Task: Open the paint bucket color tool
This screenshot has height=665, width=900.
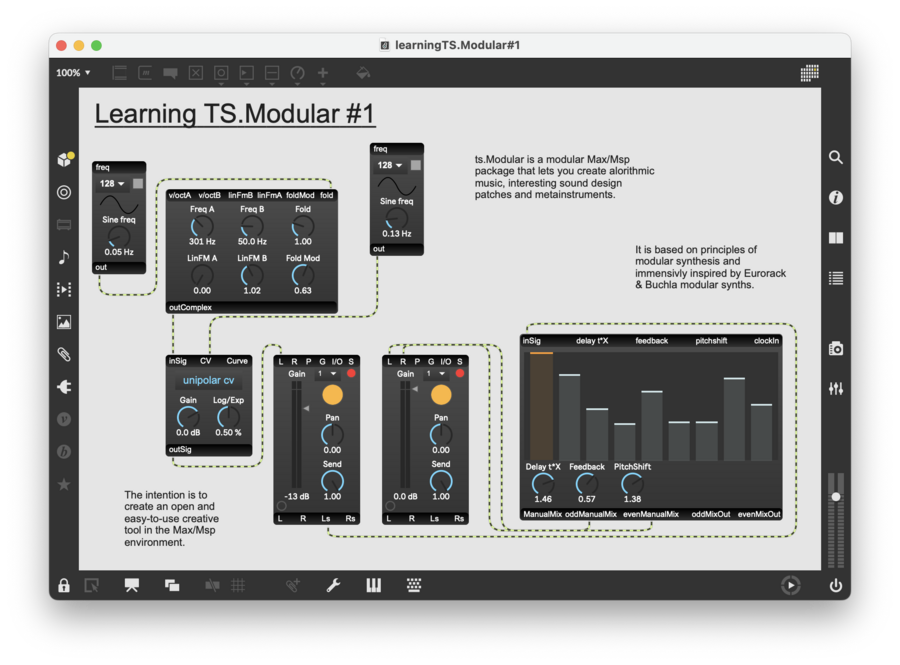Action: (x=363, y=73)
